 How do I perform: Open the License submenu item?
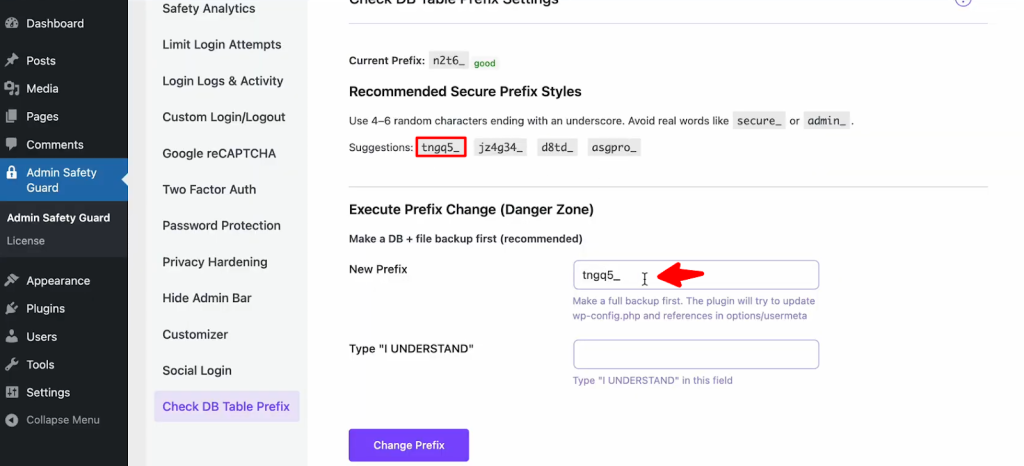pos(25,241)
